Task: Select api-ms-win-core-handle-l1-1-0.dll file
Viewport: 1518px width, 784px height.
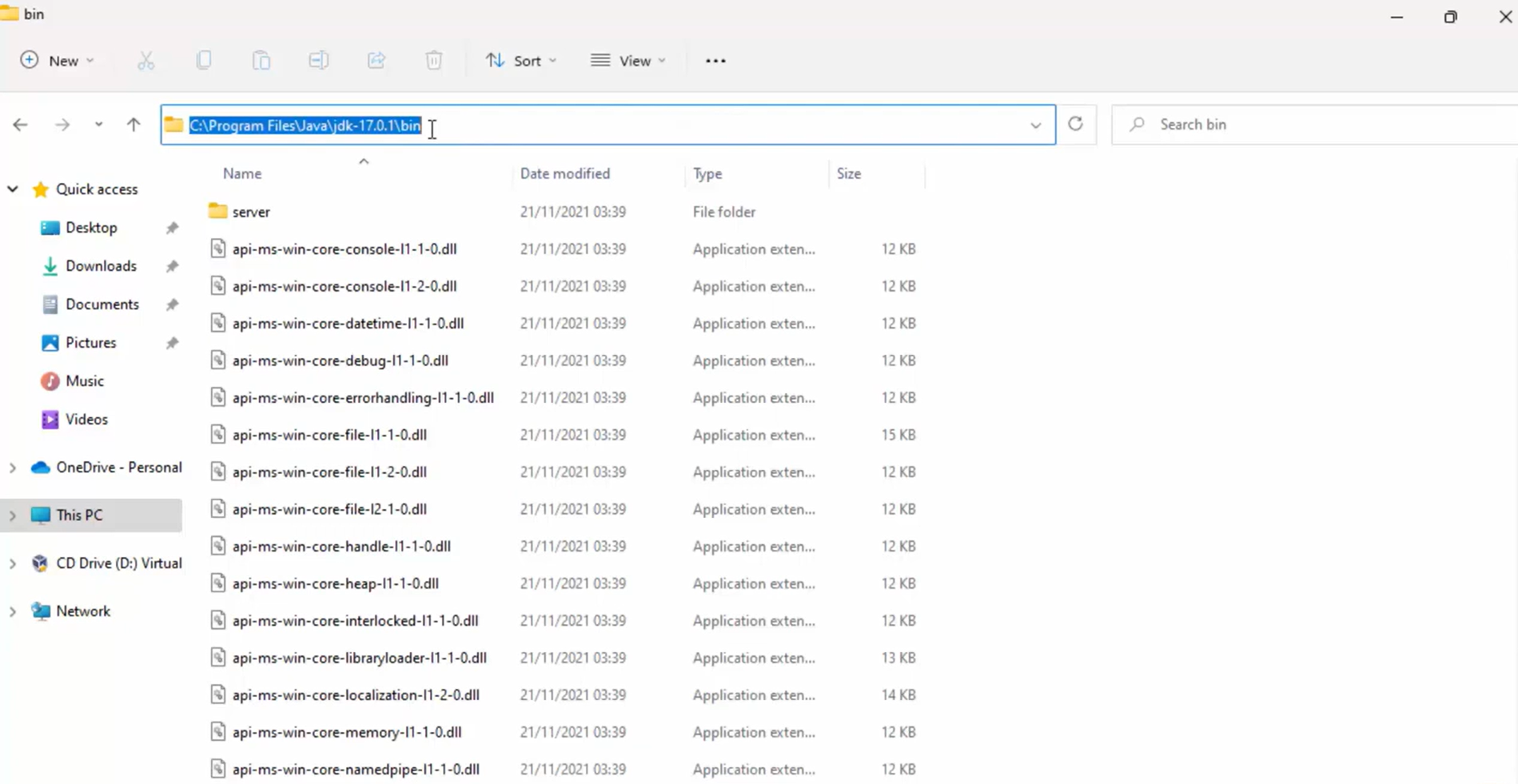Action: (x=341, y=547)
